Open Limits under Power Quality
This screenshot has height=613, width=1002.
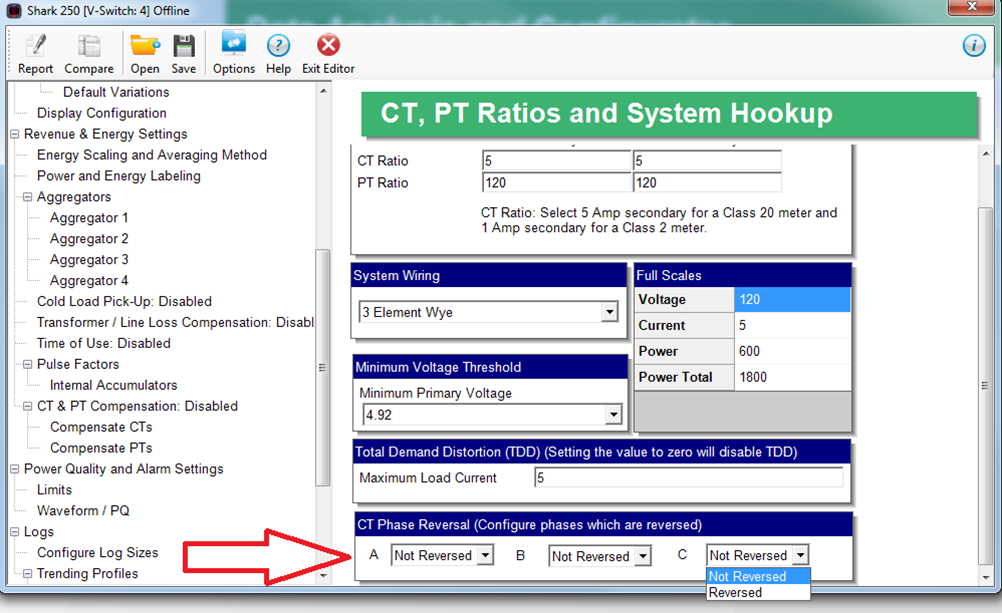click(54, 490)
